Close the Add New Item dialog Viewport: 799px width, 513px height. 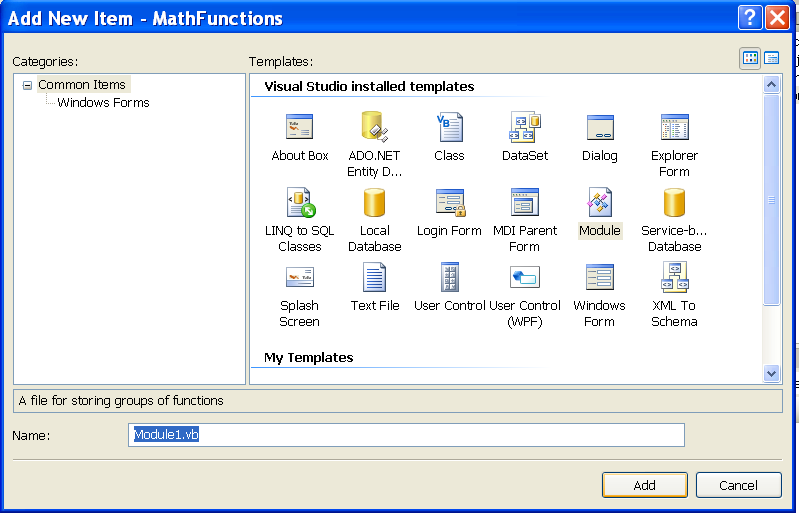click(778, 18)
